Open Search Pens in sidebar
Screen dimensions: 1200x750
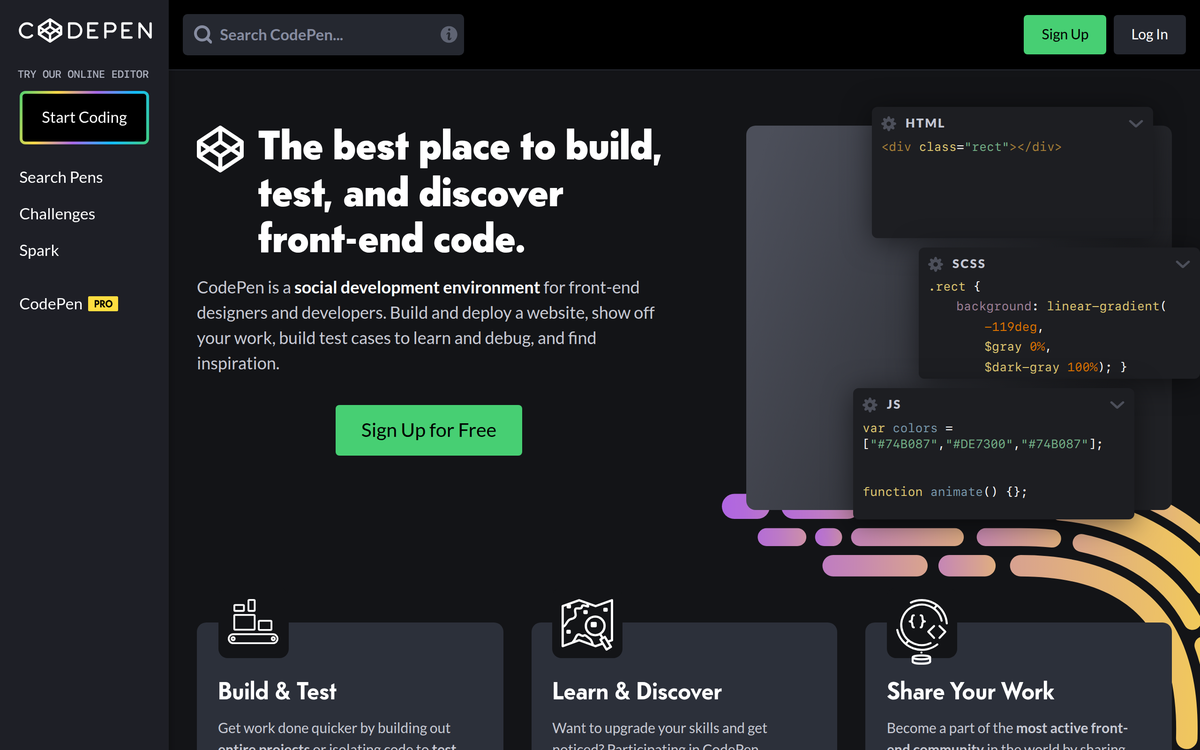(x=61, y=177)
